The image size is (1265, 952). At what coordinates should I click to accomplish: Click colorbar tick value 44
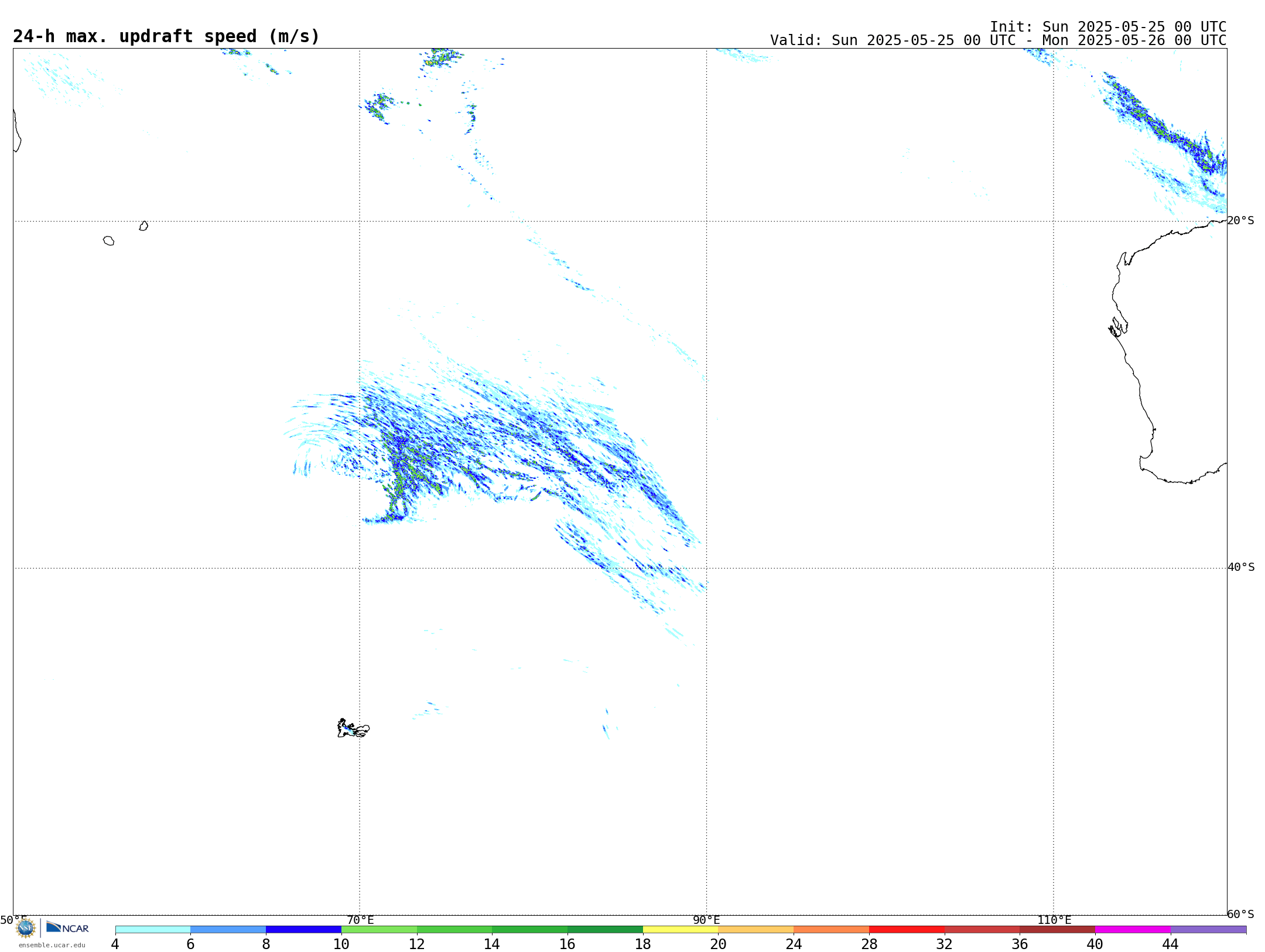(1170, 944)
